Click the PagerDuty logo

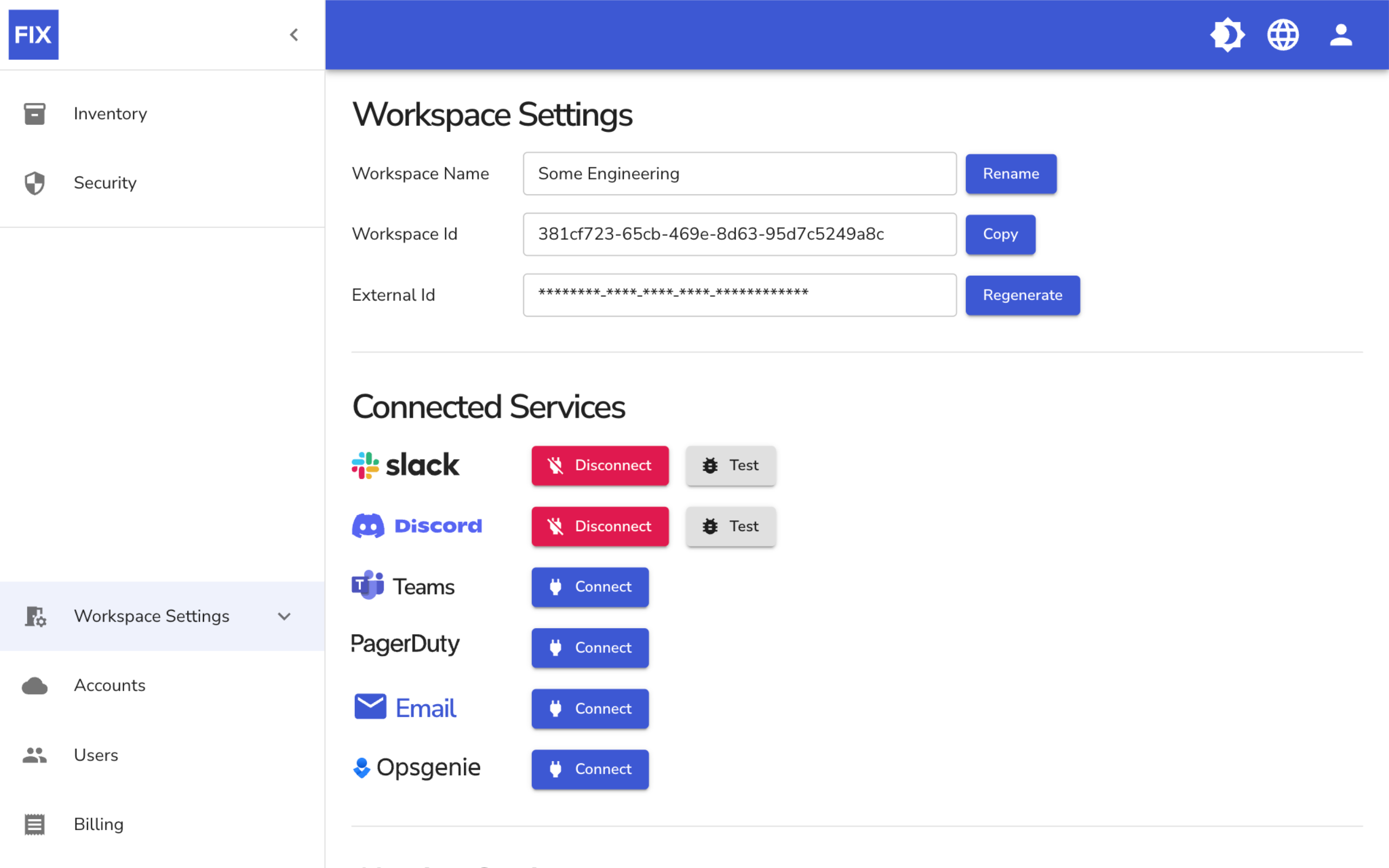tap(405, 644)
